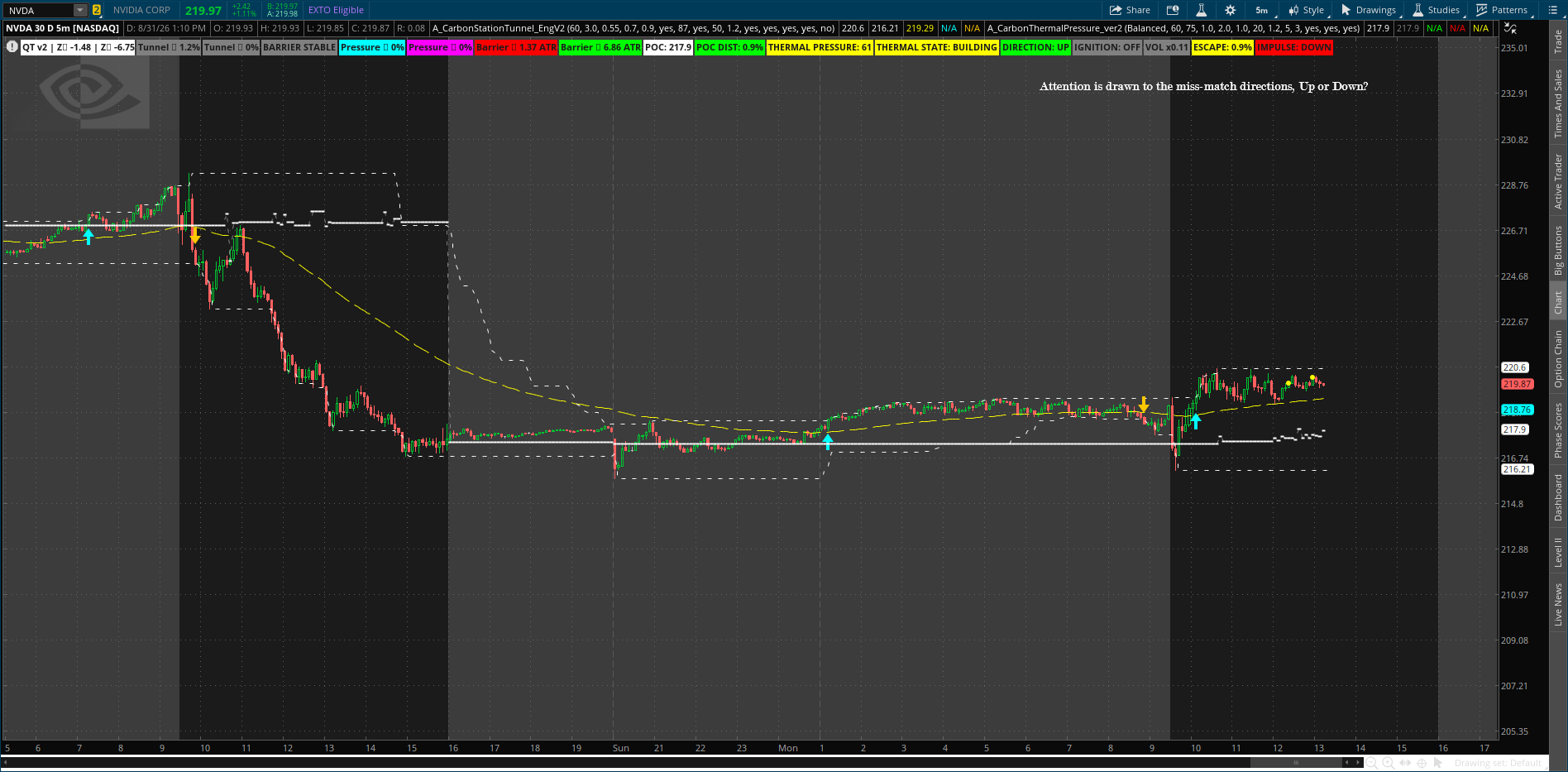Click the NVDA symbol input field
This screenshot has width=1568, height=772.
pos(38,10)
